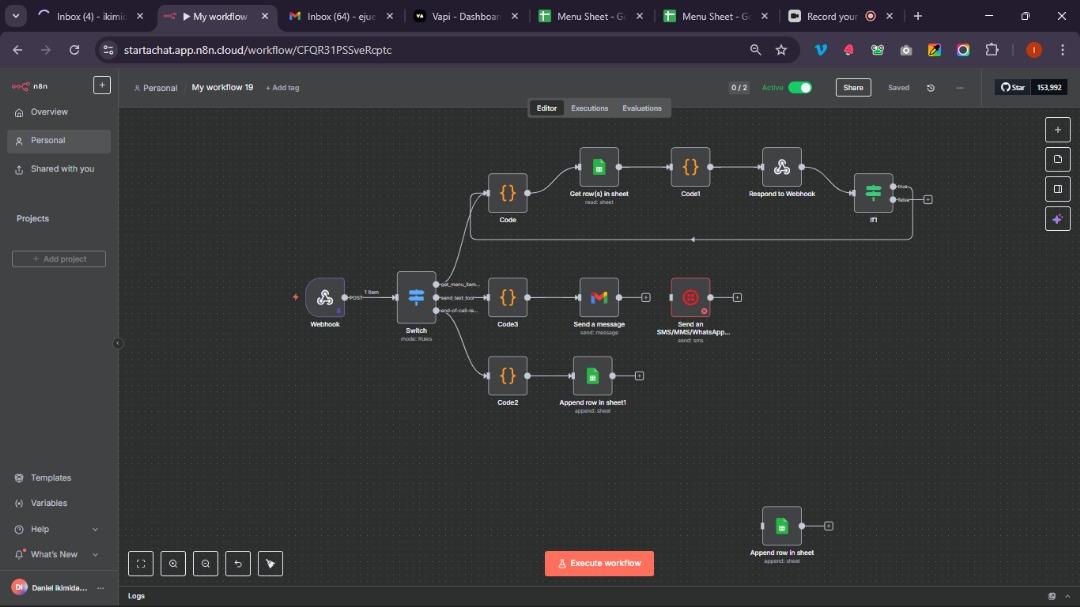Open Variables in sidebar

point(59,503)
